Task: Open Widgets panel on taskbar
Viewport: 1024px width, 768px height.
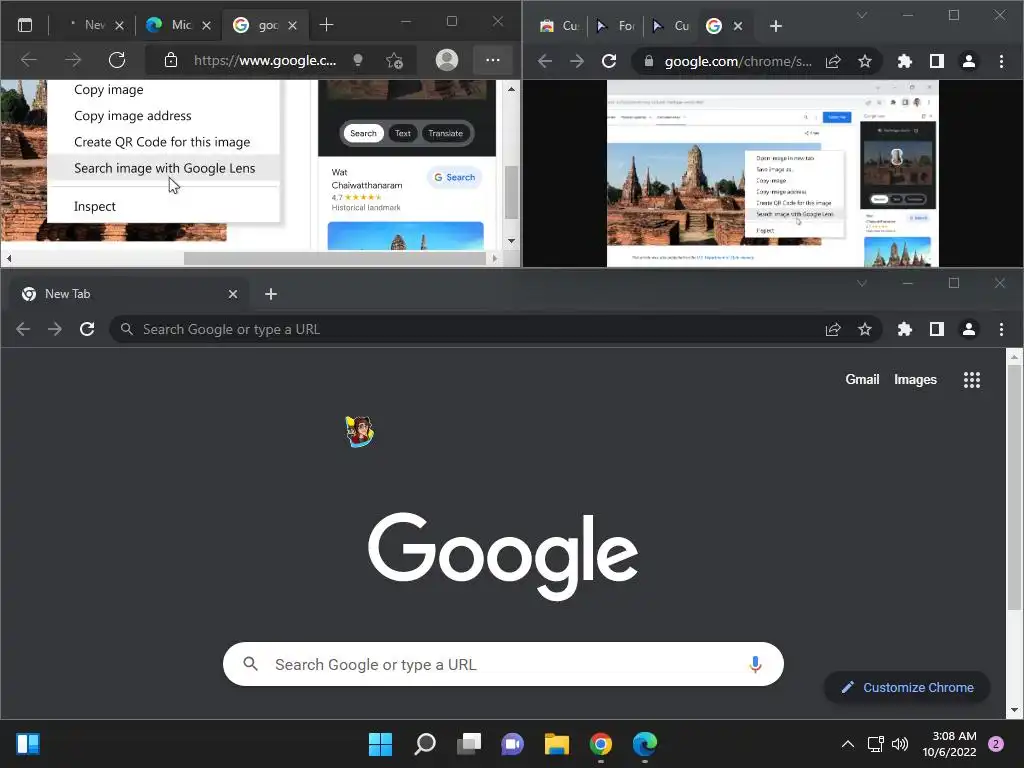Action: pos(27,744)
